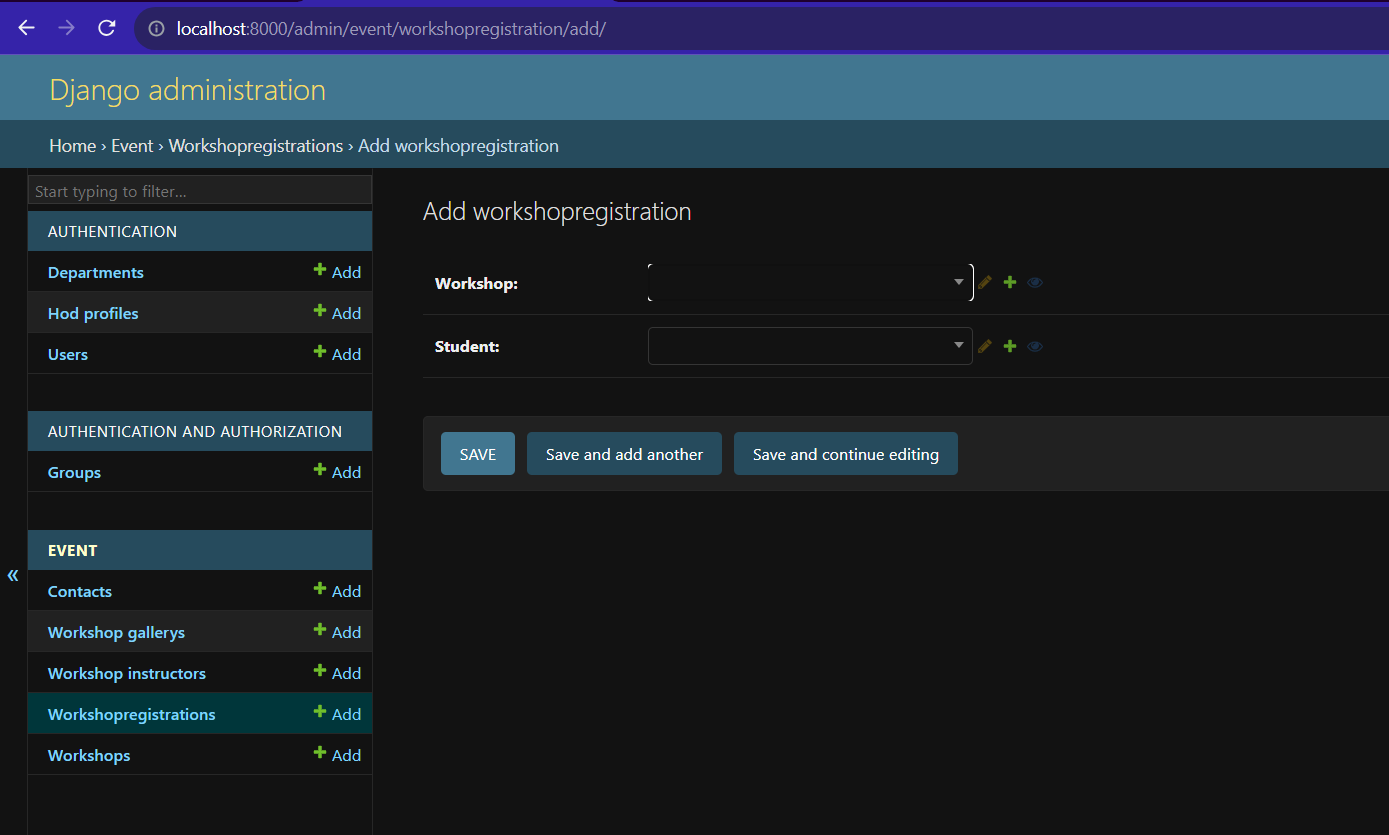This screenshot has height=835, width=1389.
Task: Open the Groups sidebar link
Action: coord(74,472)
